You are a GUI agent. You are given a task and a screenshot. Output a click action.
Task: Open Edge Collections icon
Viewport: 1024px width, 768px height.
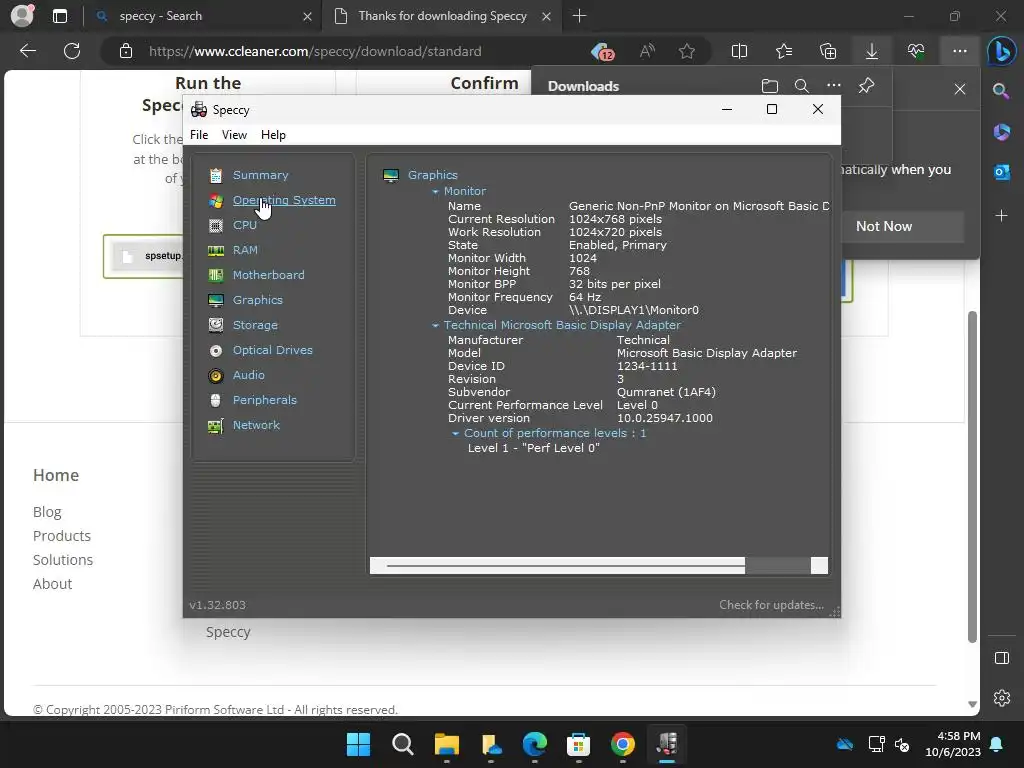pyautogui.click(x=828, y=51)
